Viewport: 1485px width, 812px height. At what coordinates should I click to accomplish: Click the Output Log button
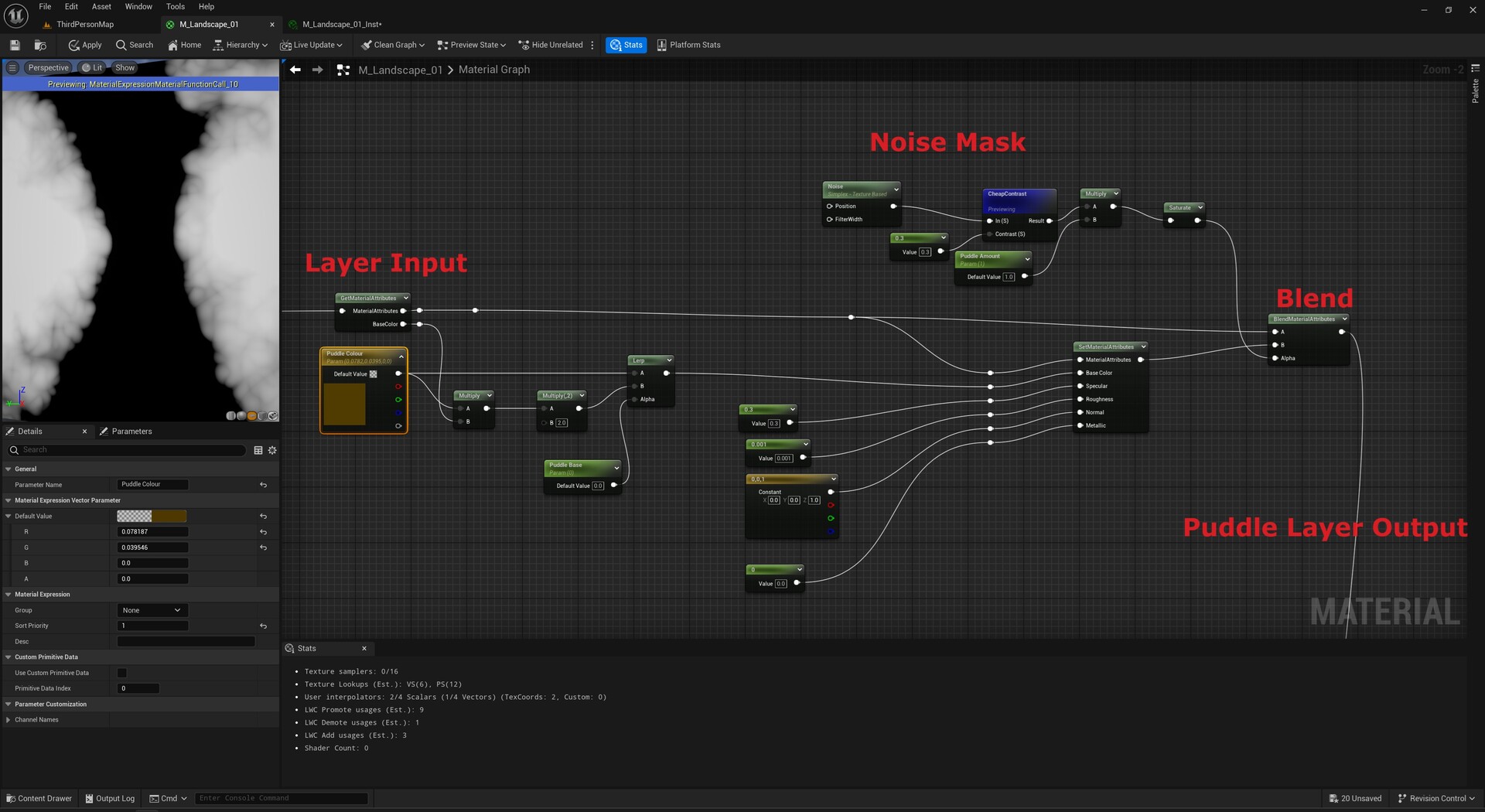(x=110, y=798)
